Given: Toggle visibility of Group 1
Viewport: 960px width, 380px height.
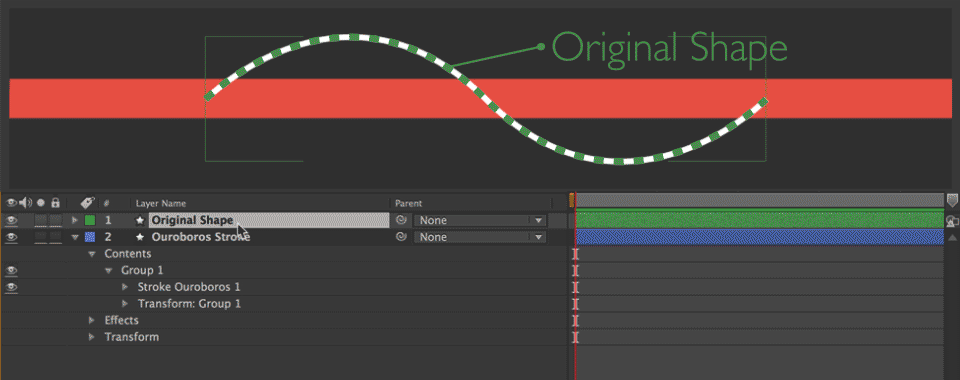Looking at the screenshot, I should click(x=12, y=270).
